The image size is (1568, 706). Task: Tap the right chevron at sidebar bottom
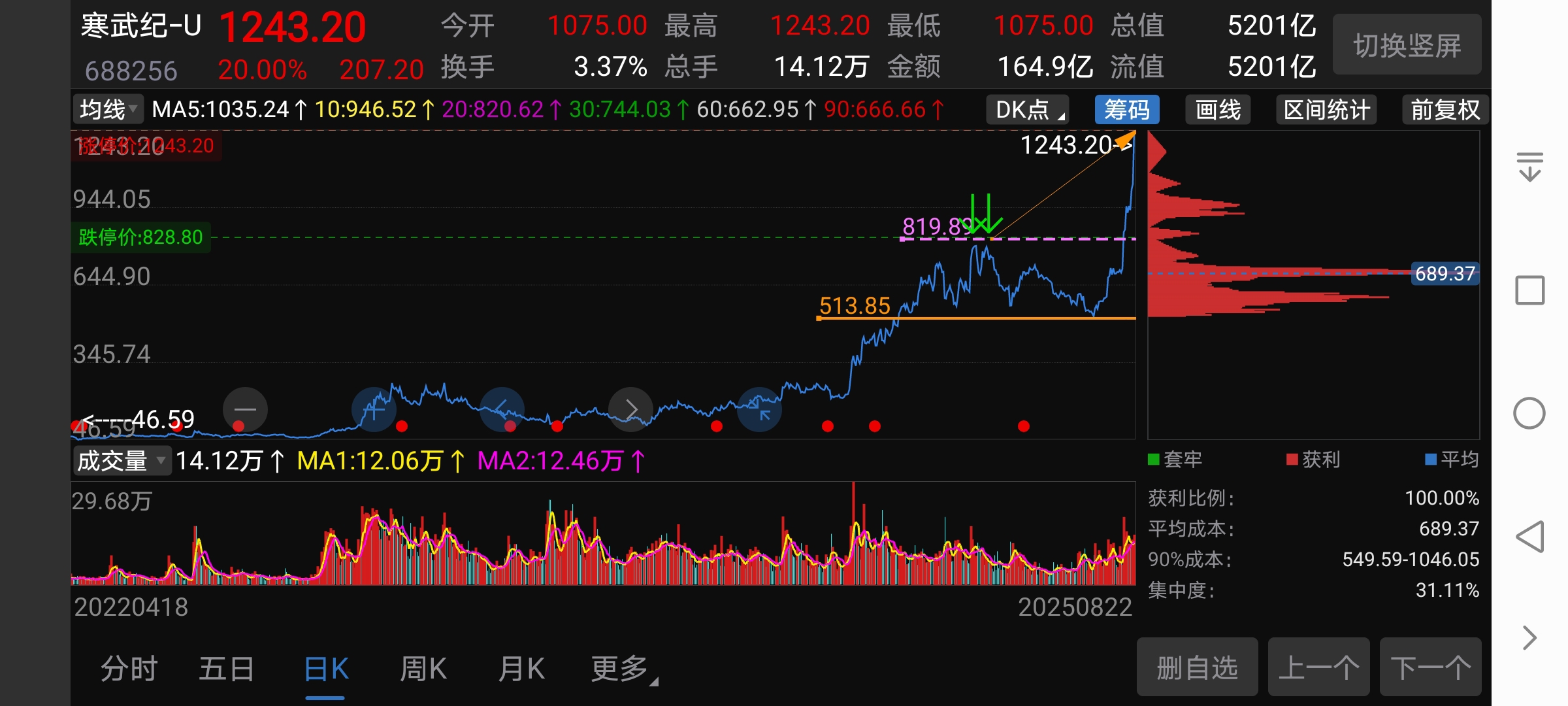click(x=1529, y=637)
